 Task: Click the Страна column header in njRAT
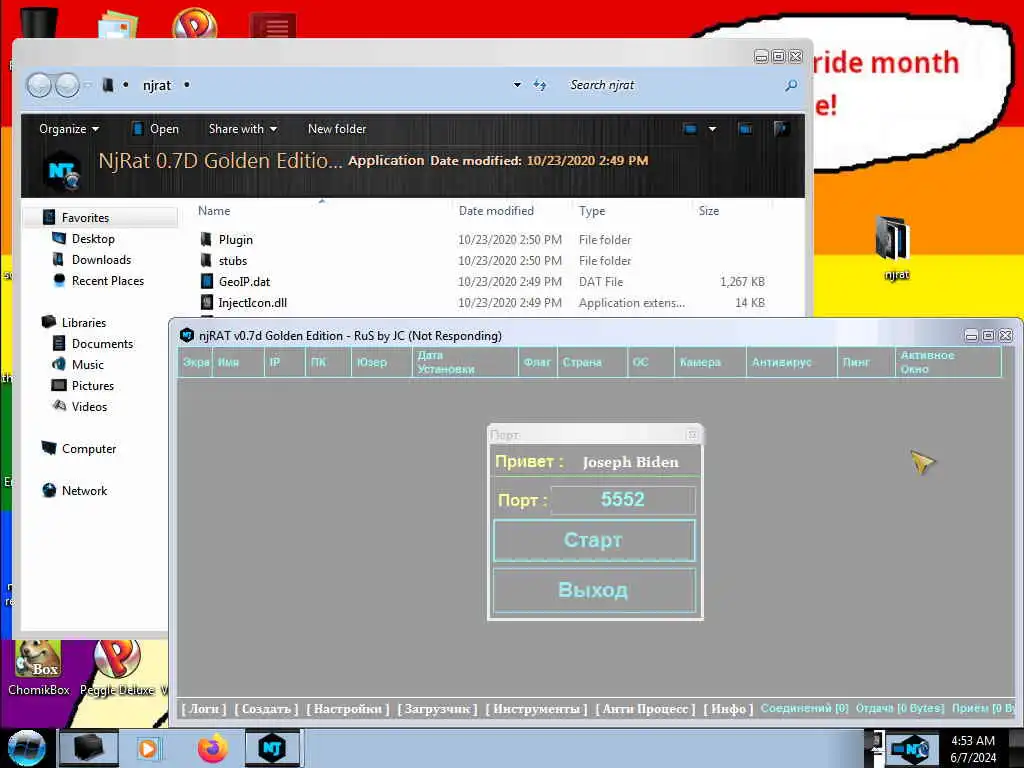tap(592, 362)
